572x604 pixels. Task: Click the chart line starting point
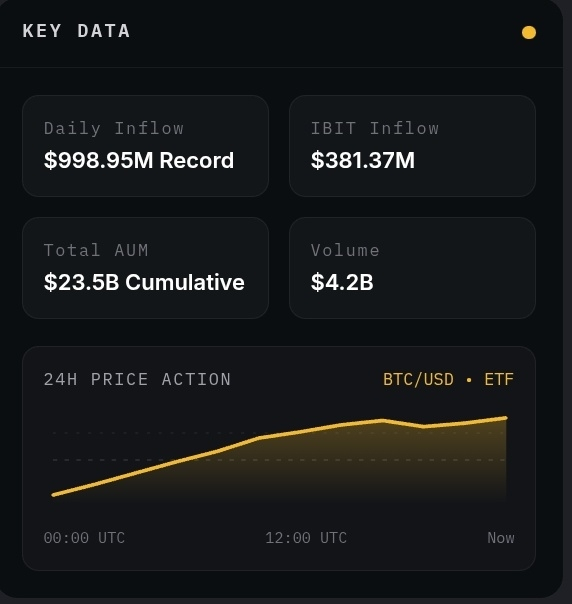point(53,495)
